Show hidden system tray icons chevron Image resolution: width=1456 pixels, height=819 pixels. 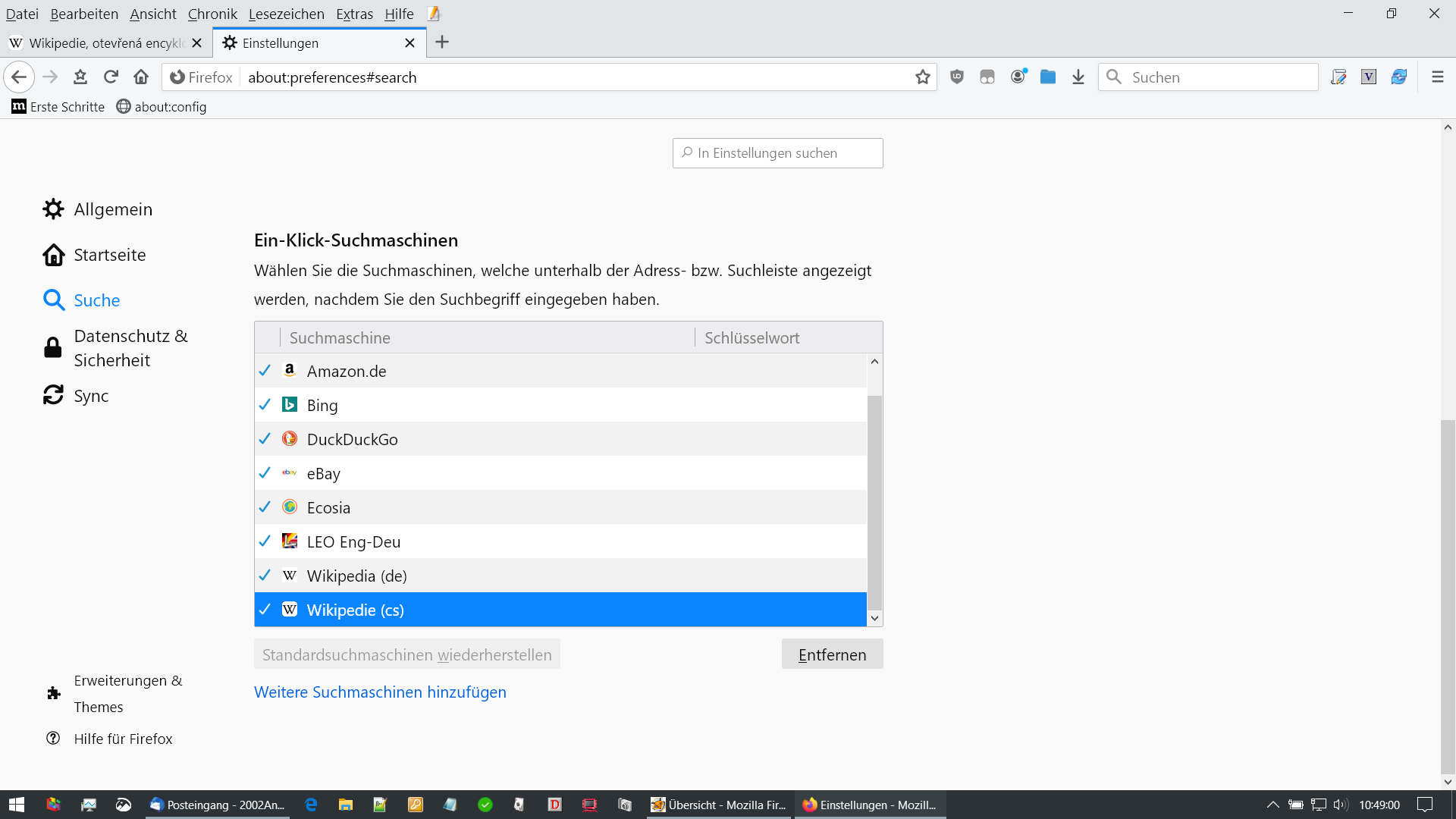click(1272, 805)
